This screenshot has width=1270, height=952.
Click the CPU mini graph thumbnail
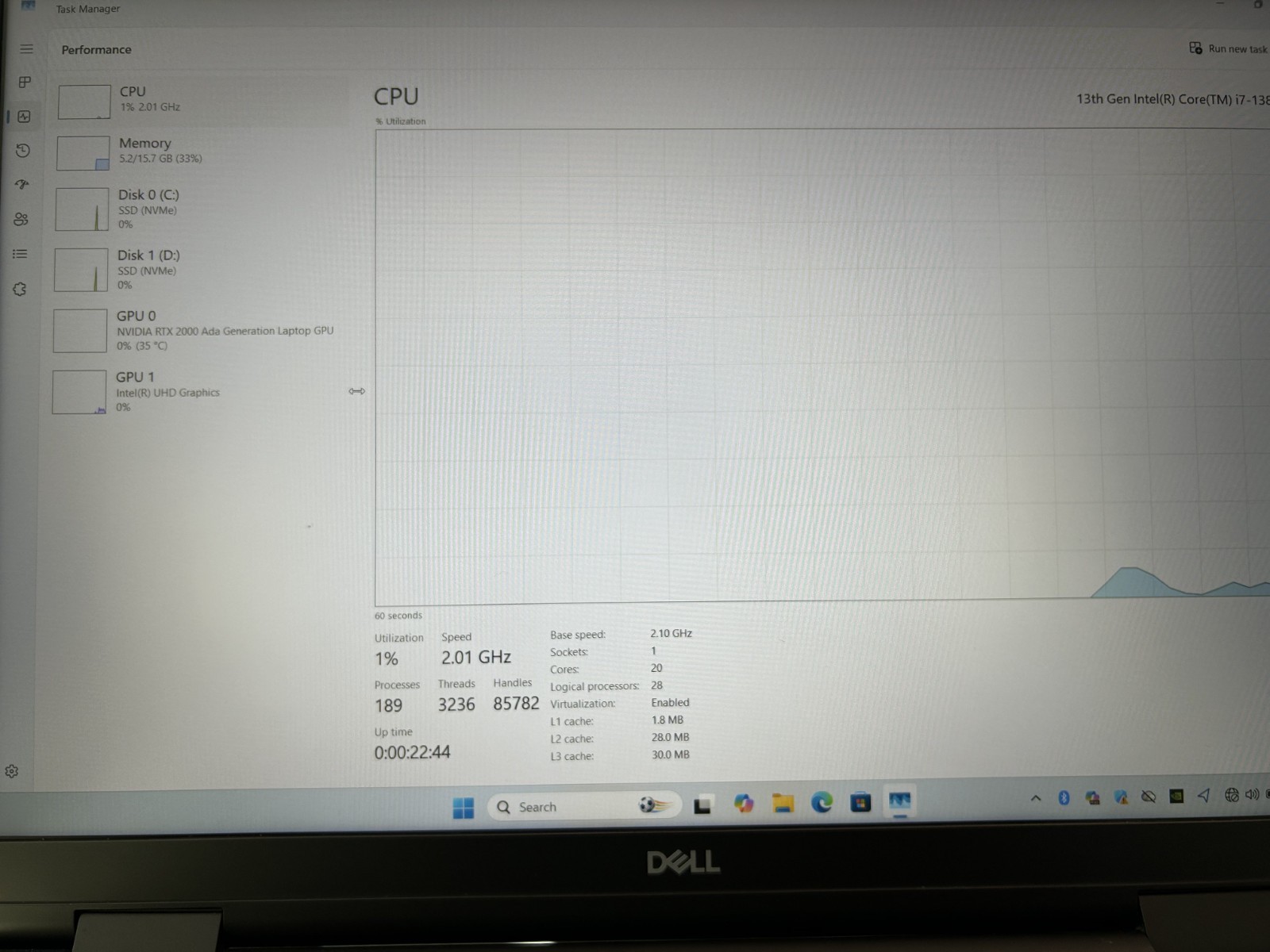coord(84,102)
